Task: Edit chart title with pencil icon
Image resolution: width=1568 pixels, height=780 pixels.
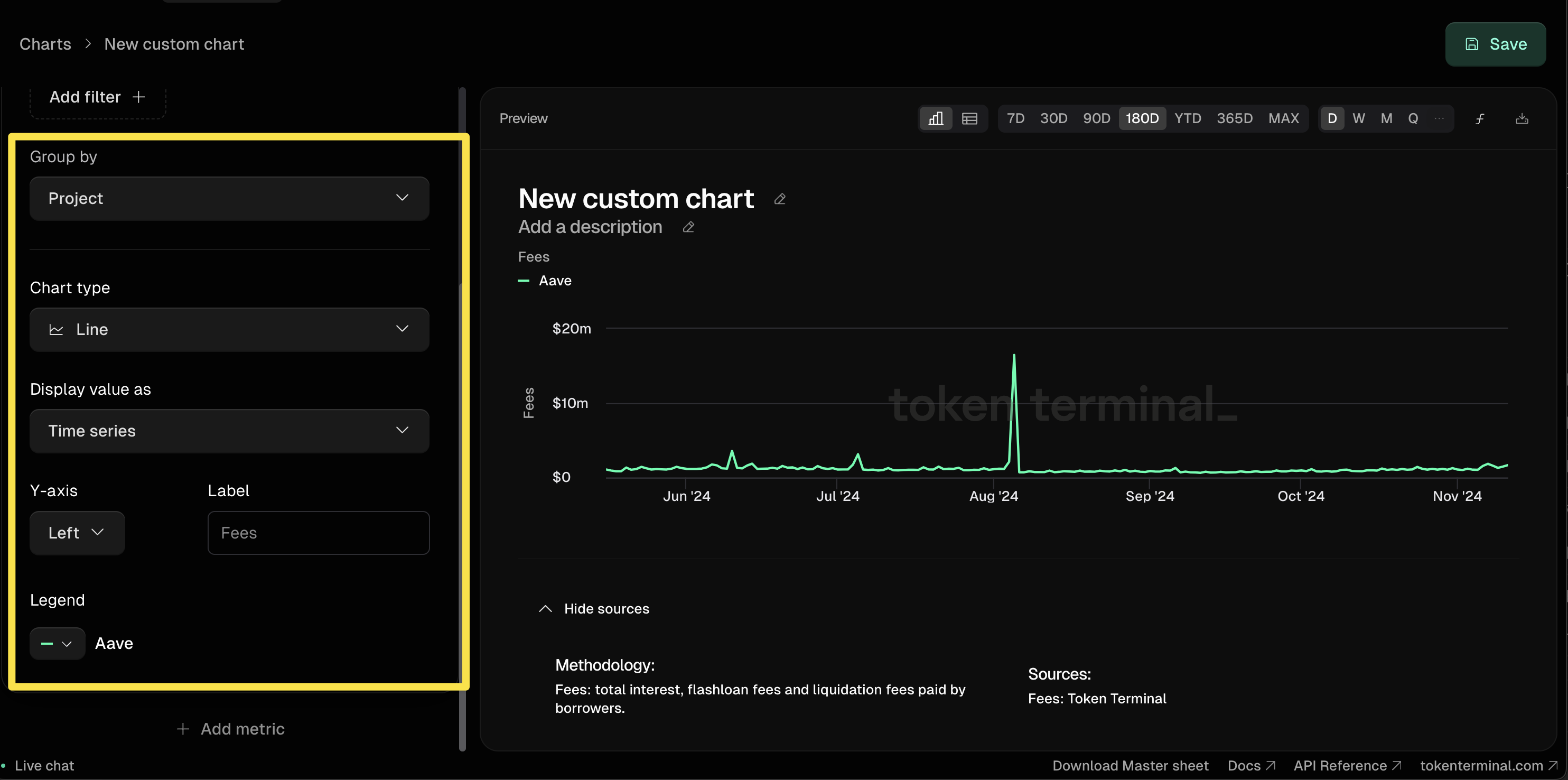Action: pos(780,199)
